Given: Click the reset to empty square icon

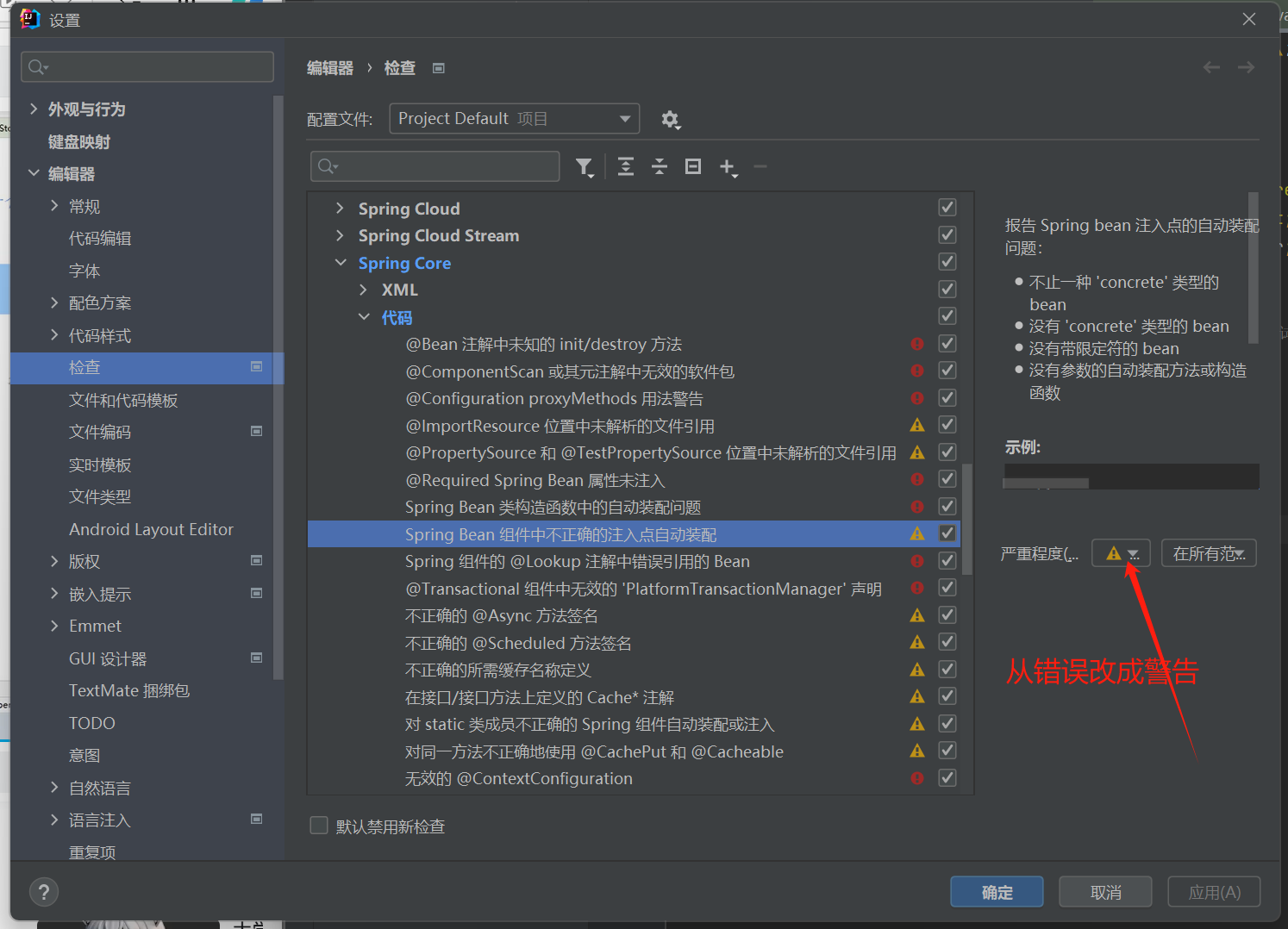Looking at the screenshot, I should pyautogui.click(x=693, y=166).
